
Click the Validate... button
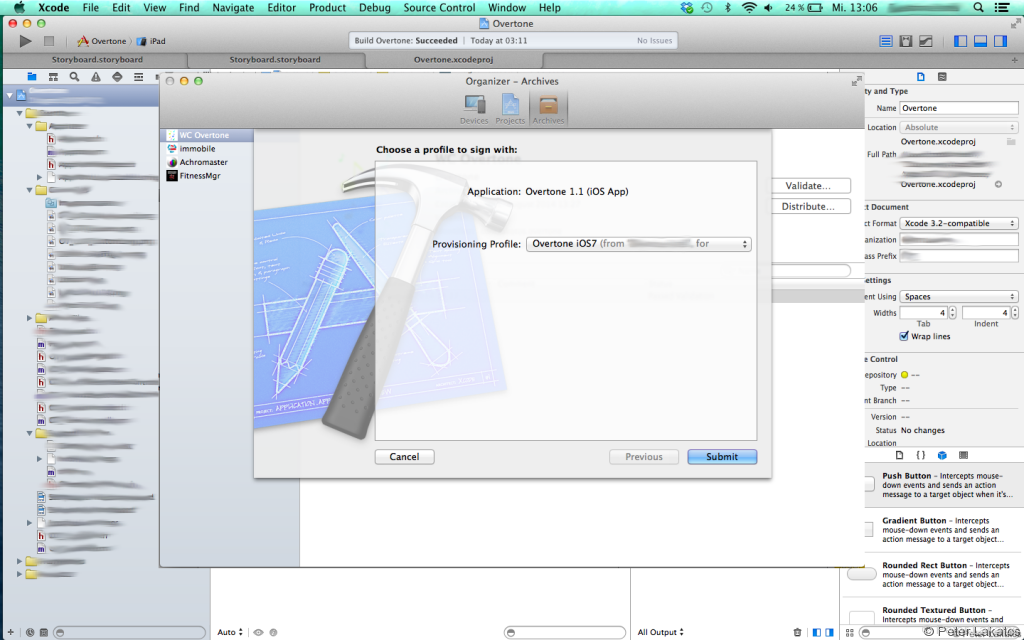(808, 185)
